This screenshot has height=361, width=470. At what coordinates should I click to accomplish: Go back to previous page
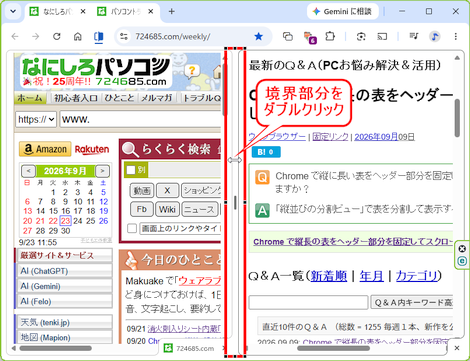point(15,36)
